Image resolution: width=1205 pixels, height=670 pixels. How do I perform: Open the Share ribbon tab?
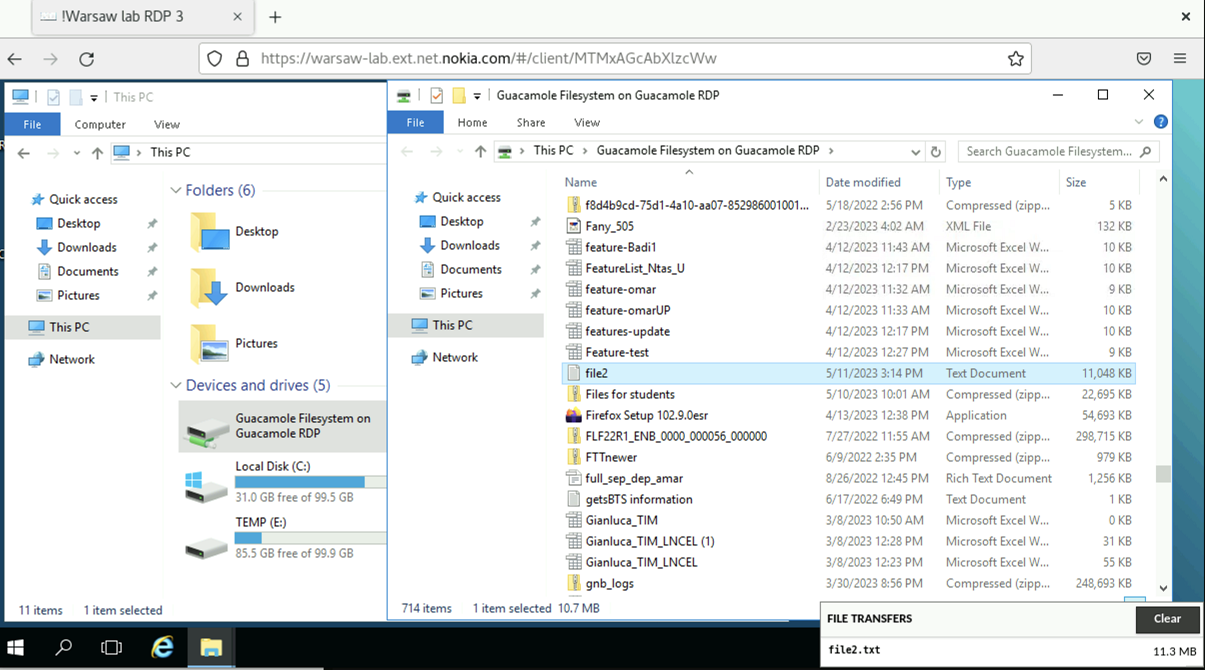tap(531, 123)
